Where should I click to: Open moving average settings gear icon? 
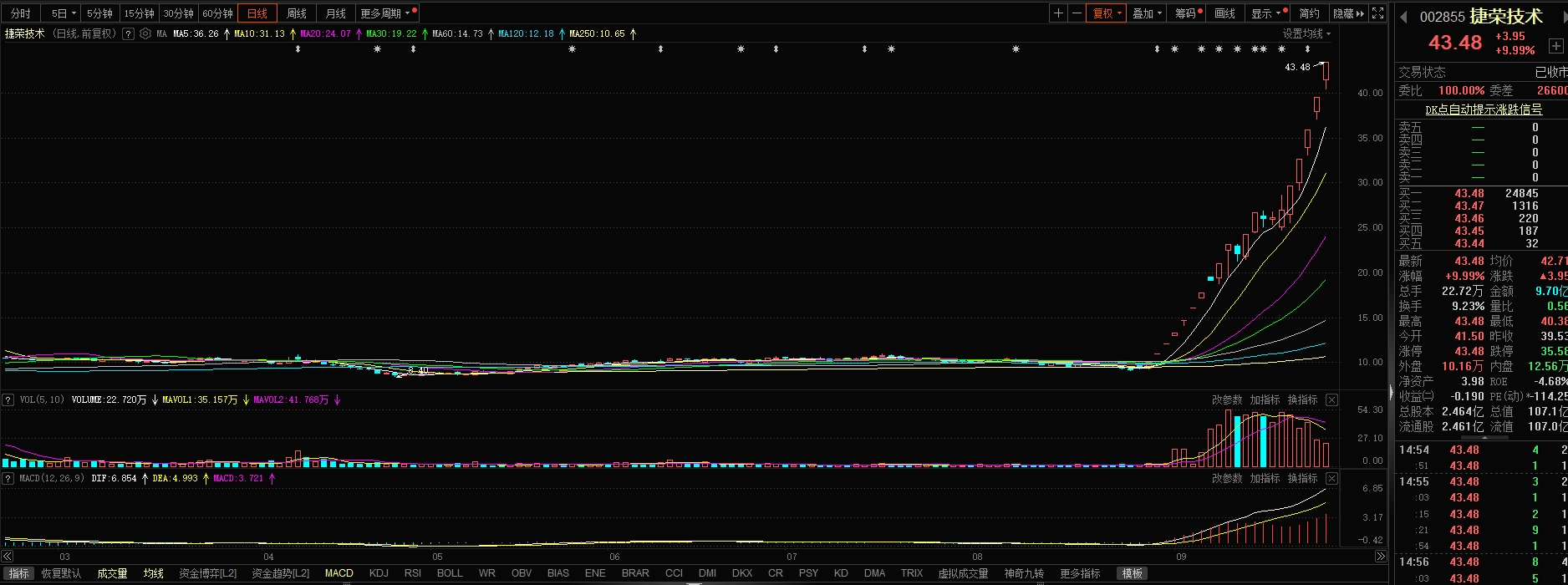point(145,34)
